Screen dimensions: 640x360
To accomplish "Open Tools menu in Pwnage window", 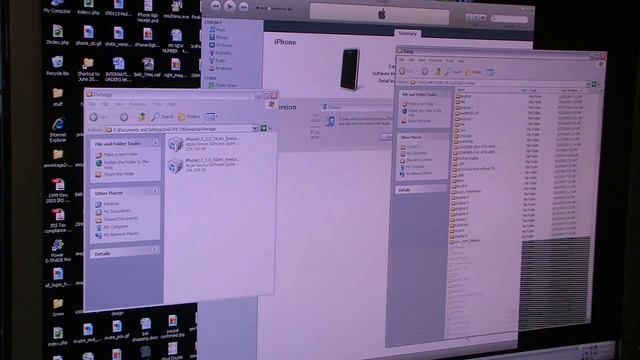I will pos(157,104).
